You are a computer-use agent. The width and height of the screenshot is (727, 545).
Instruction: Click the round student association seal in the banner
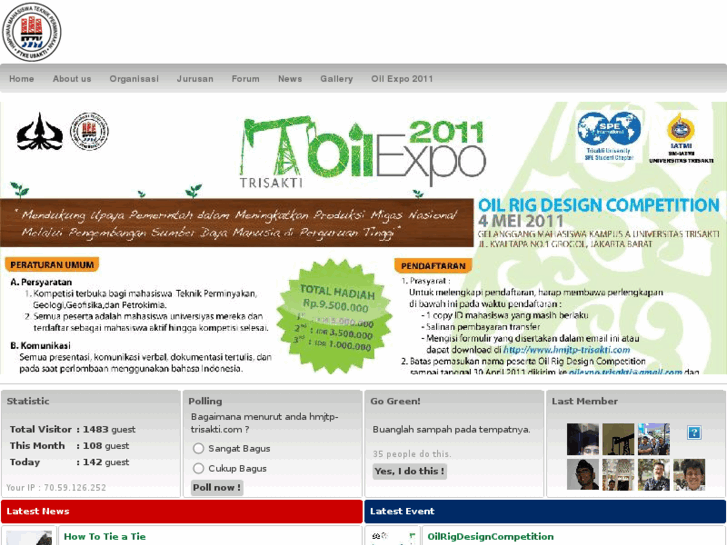89,131
